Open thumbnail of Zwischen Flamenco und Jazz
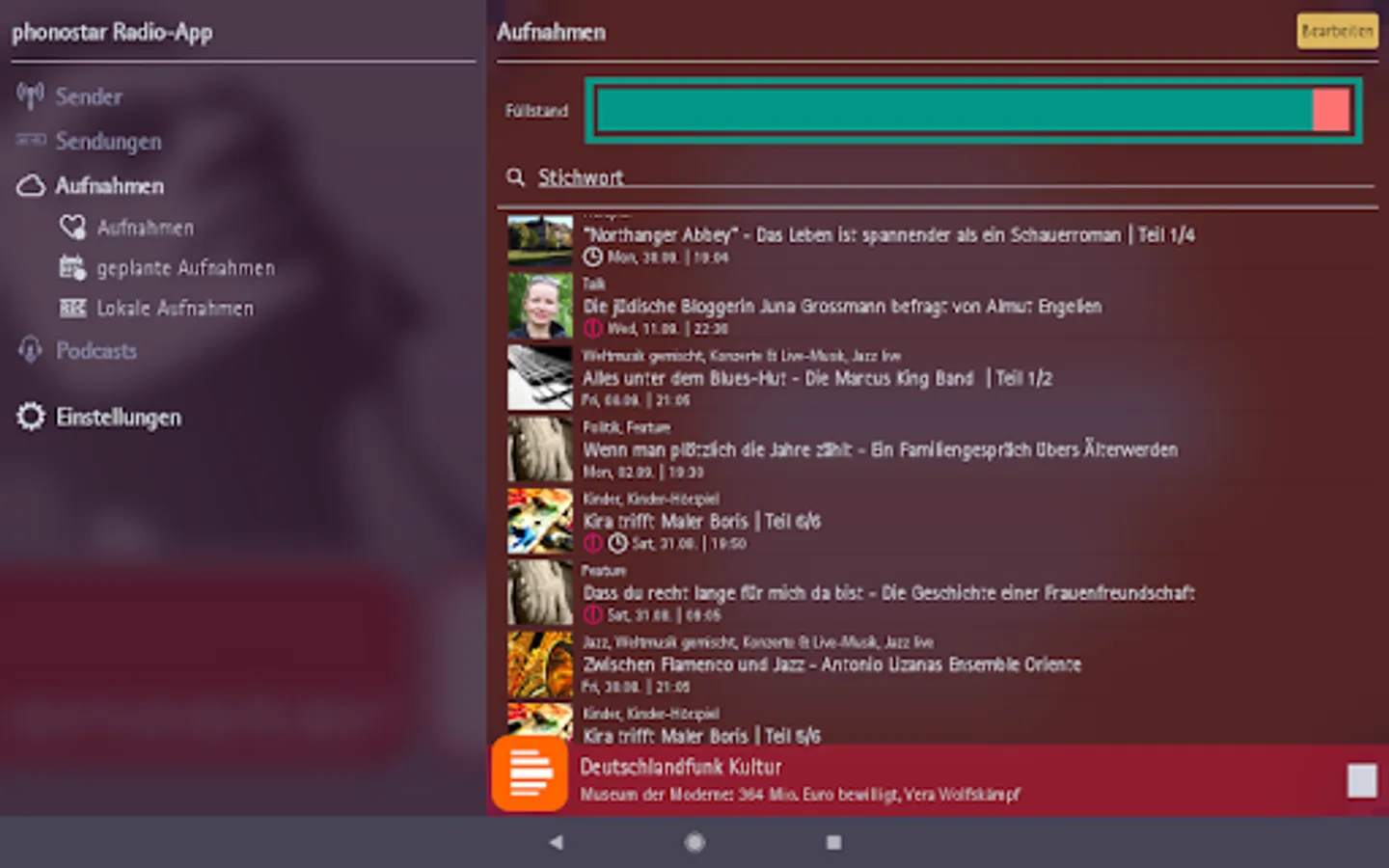 (x=540, y=665)
